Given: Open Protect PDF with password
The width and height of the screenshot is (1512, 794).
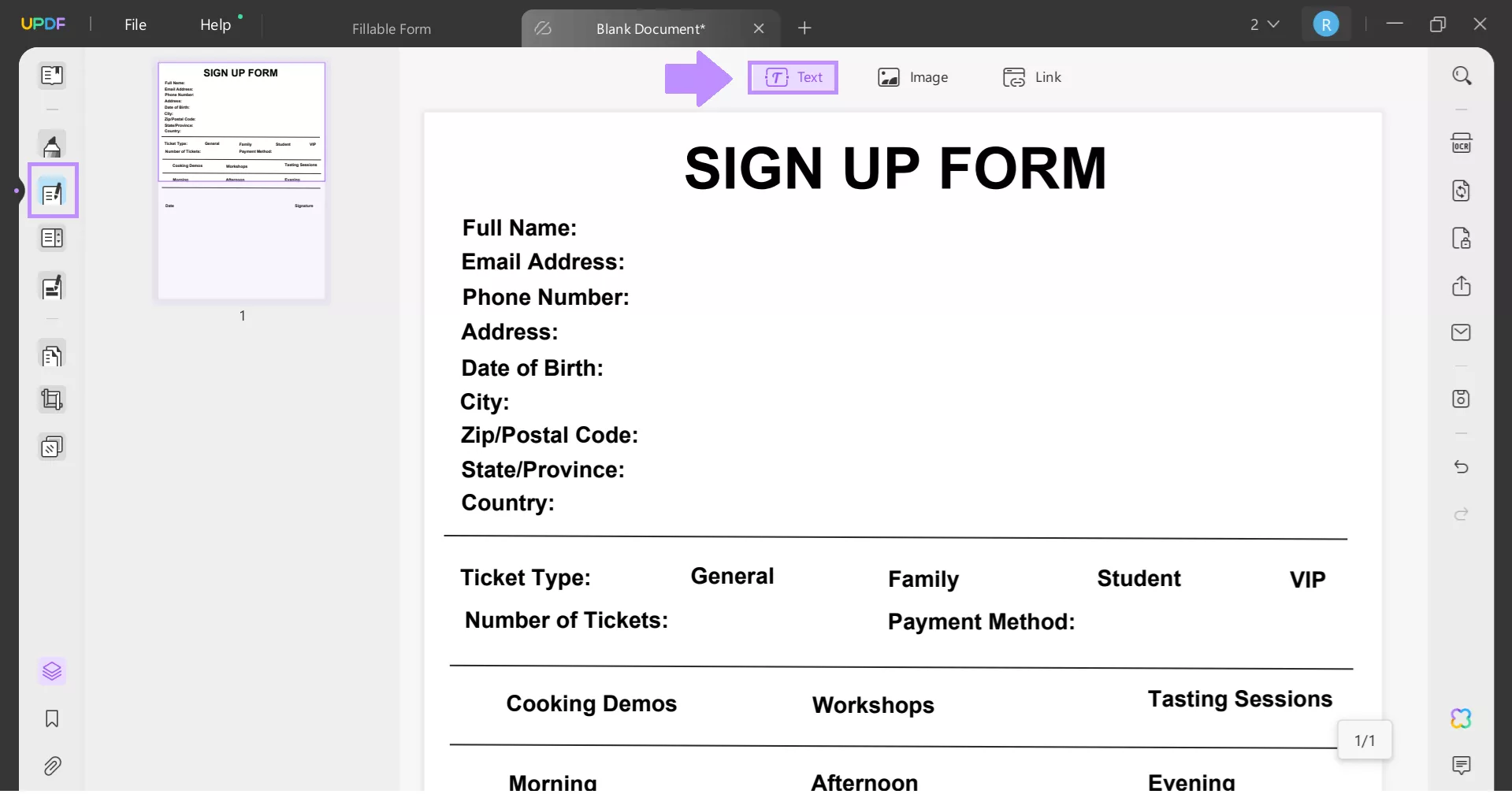Looking at the screenshot, I should (1462, 238).
